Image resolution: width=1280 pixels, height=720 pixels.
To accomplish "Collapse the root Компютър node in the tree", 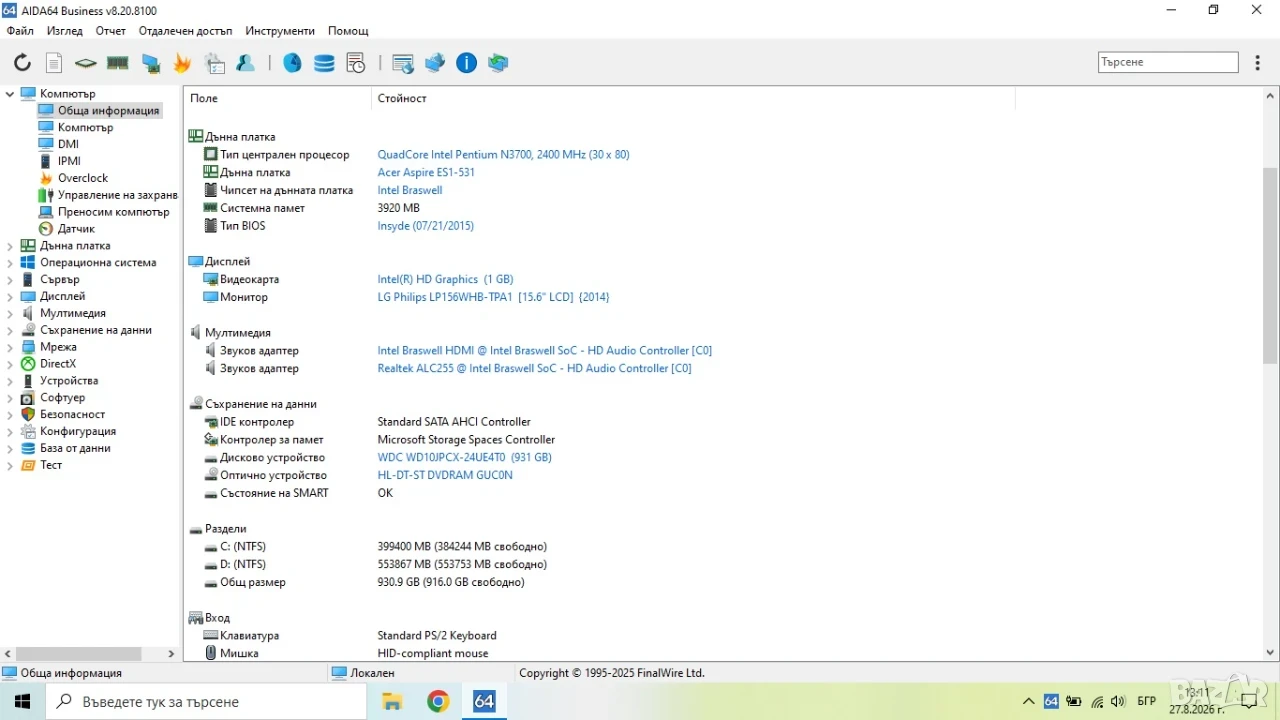I will click(10, 94).
